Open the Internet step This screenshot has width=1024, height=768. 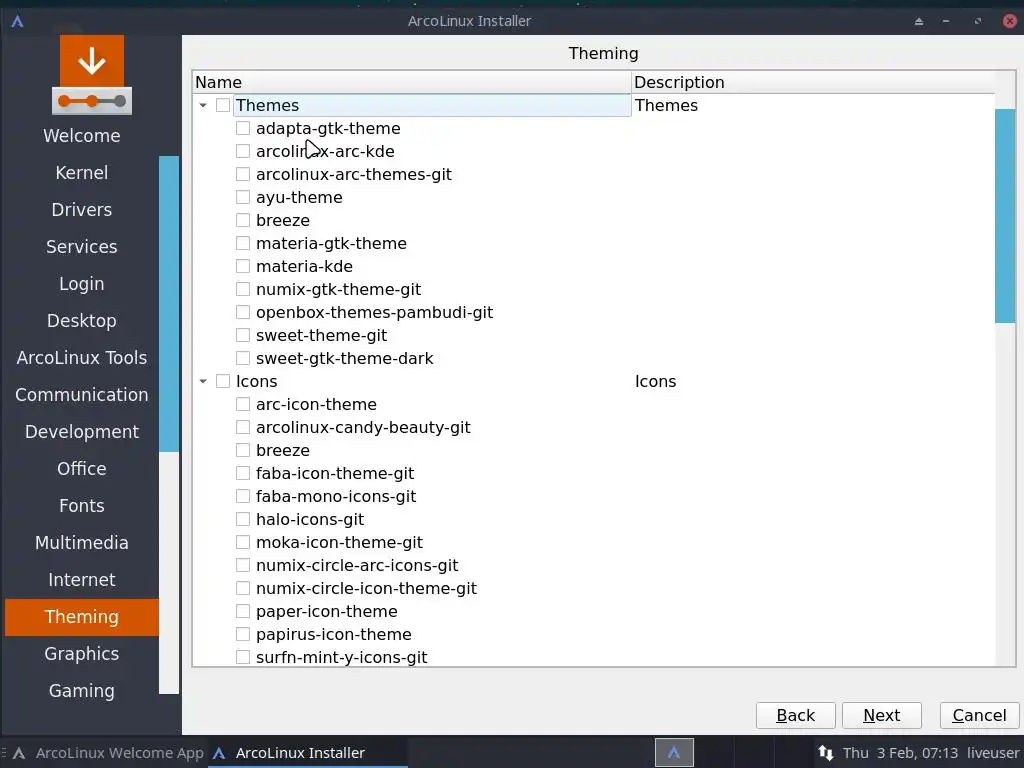point(82,580)
